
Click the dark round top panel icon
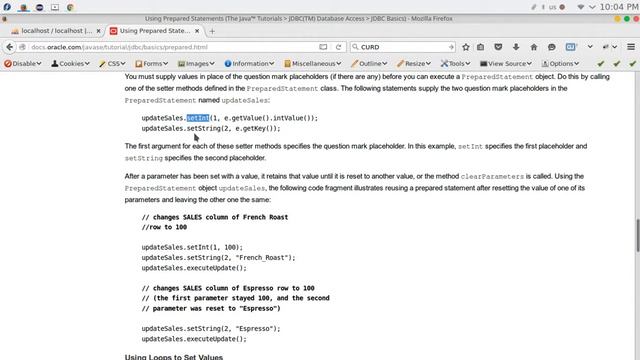(x=40, y=7)
